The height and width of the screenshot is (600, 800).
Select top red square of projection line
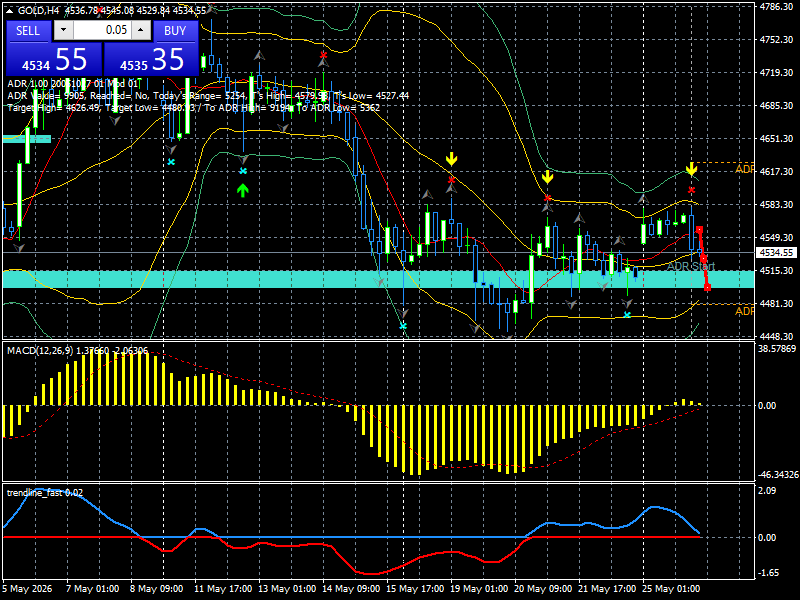tap(699, 230)
